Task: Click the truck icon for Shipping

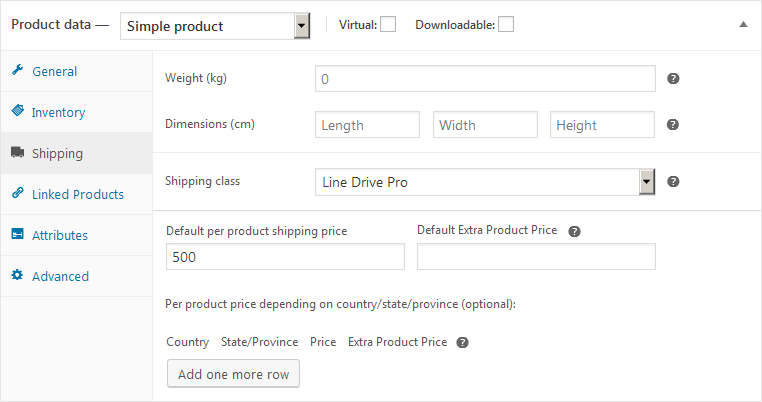Action: 17,153
